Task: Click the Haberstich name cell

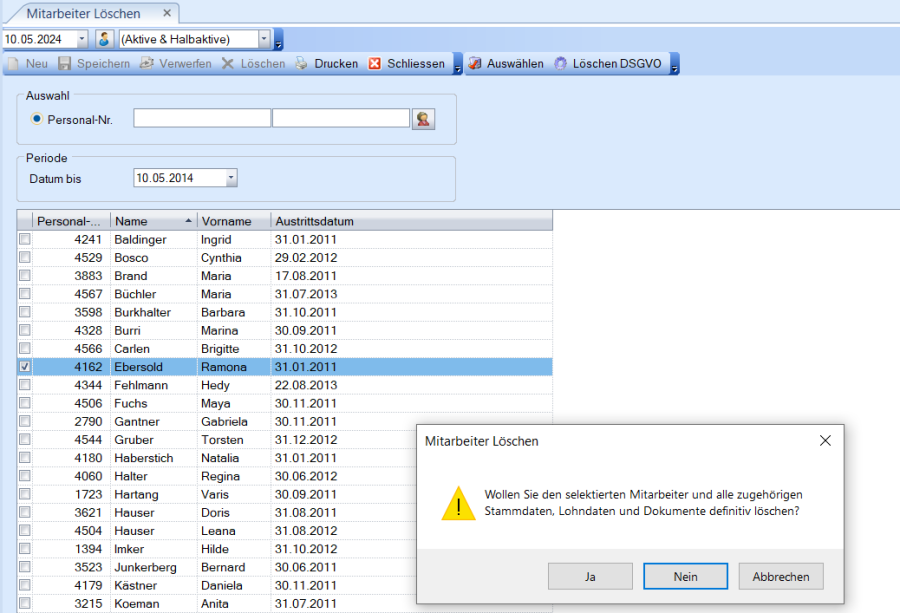Action: pos(154,457)
